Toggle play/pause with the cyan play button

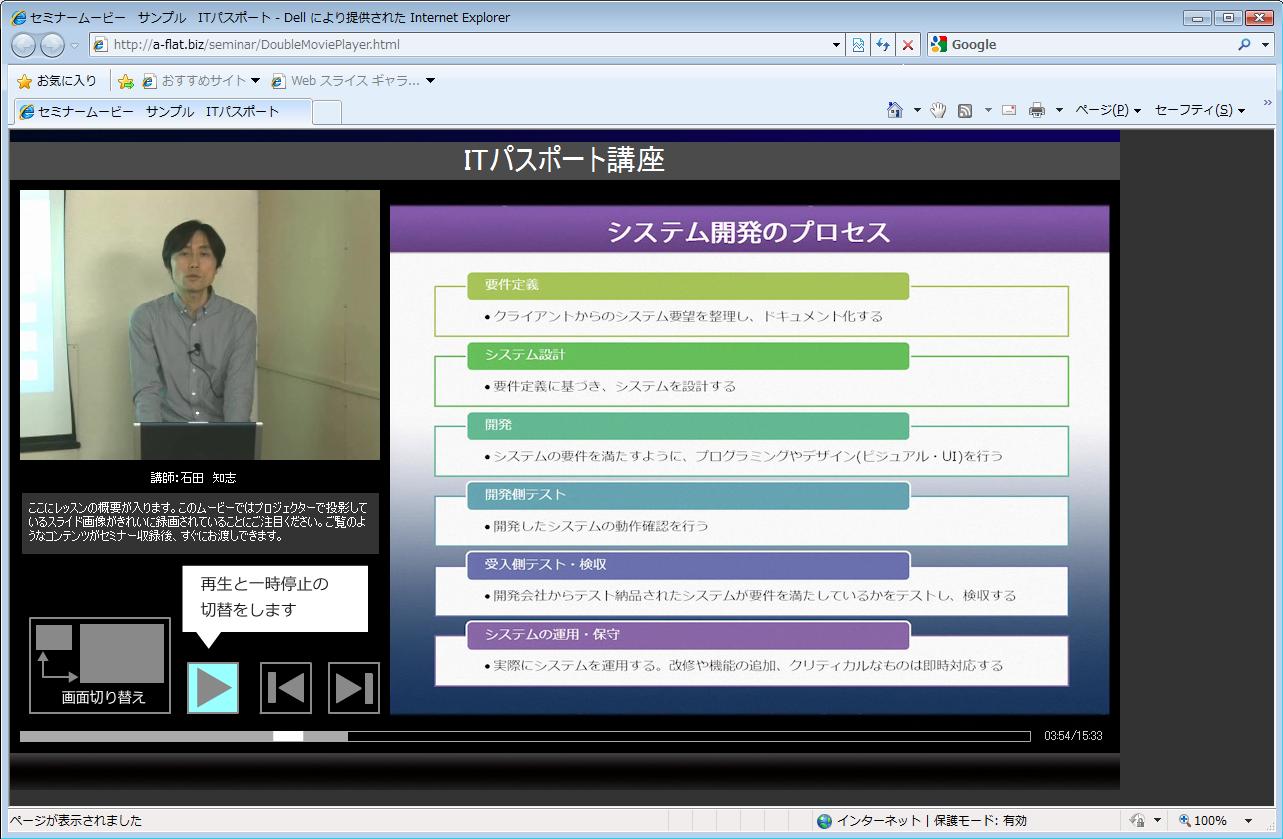tap(213, 688)
